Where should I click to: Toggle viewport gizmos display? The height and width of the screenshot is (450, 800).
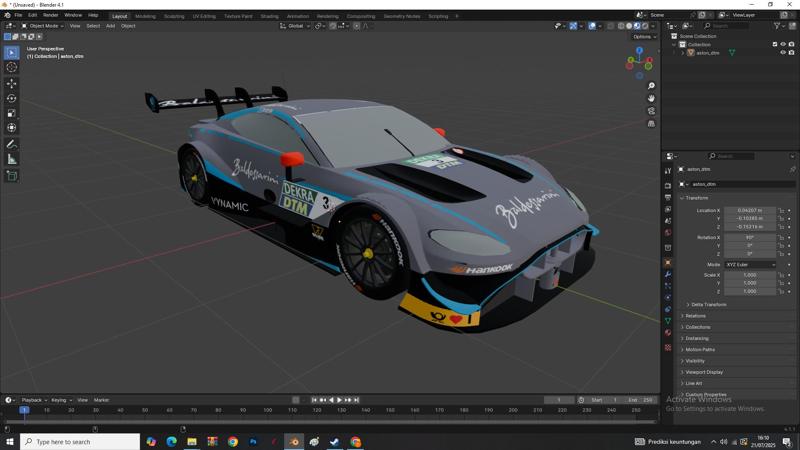pos(573,26)
